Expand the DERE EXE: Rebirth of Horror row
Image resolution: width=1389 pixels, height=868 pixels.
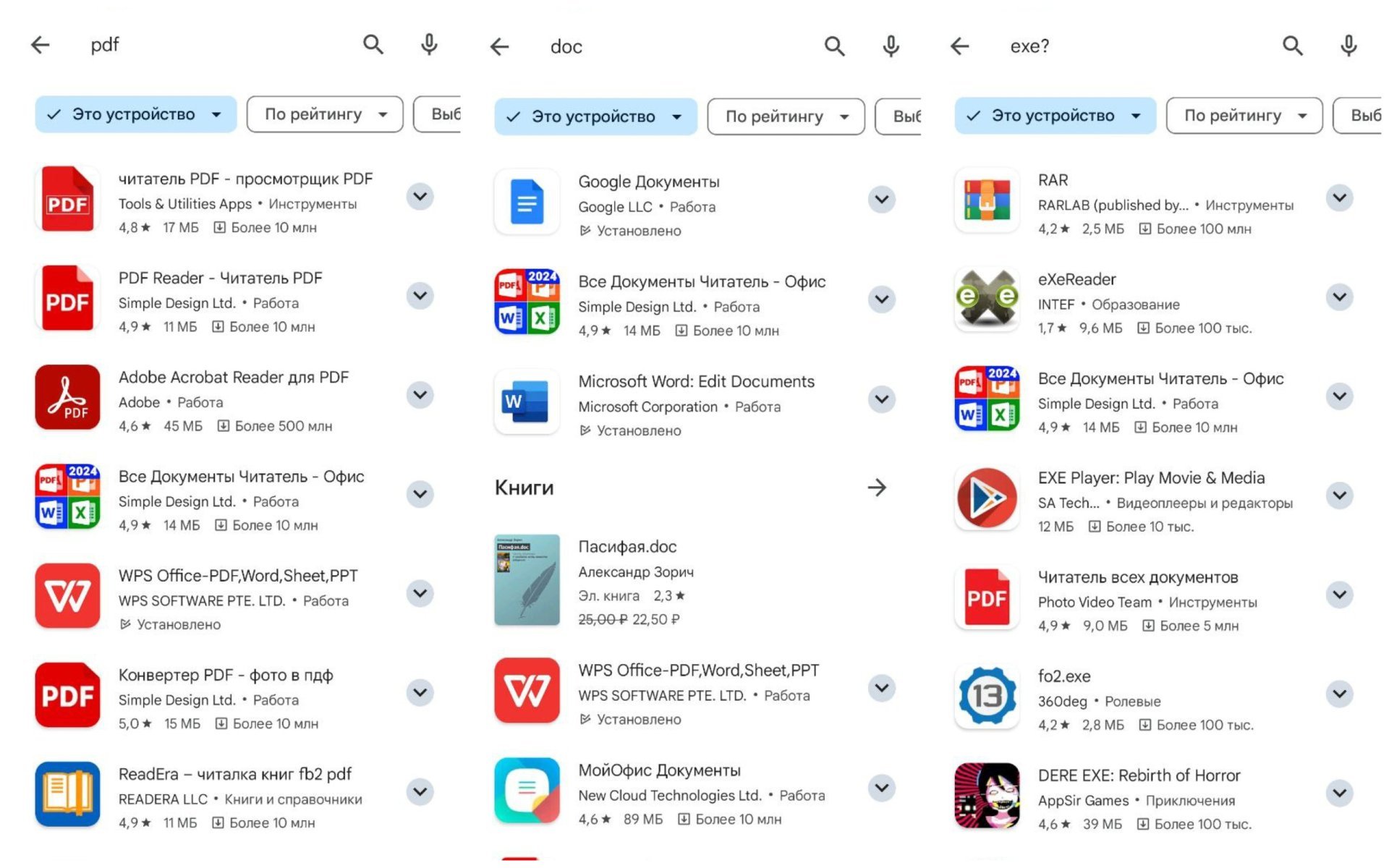point(1340,793)
